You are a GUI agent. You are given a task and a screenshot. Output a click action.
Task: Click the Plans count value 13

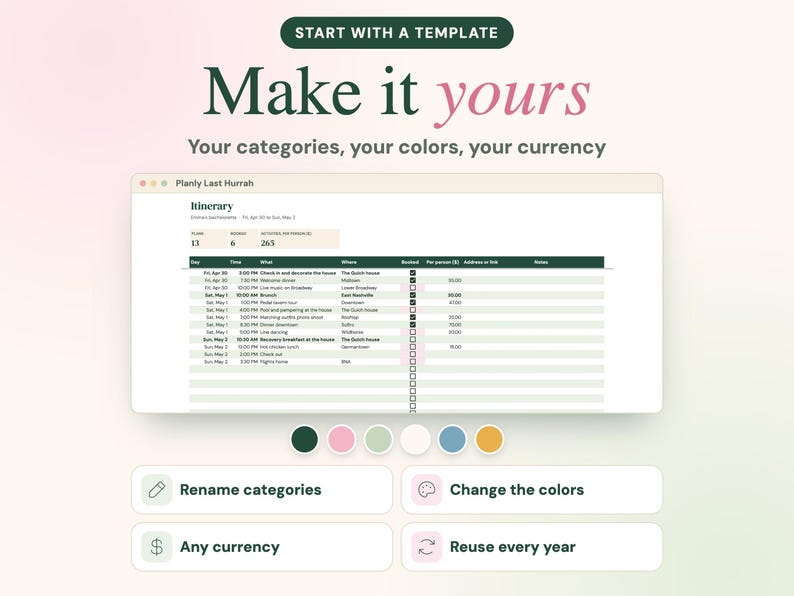pyautogui.click(x=195, y=243)
